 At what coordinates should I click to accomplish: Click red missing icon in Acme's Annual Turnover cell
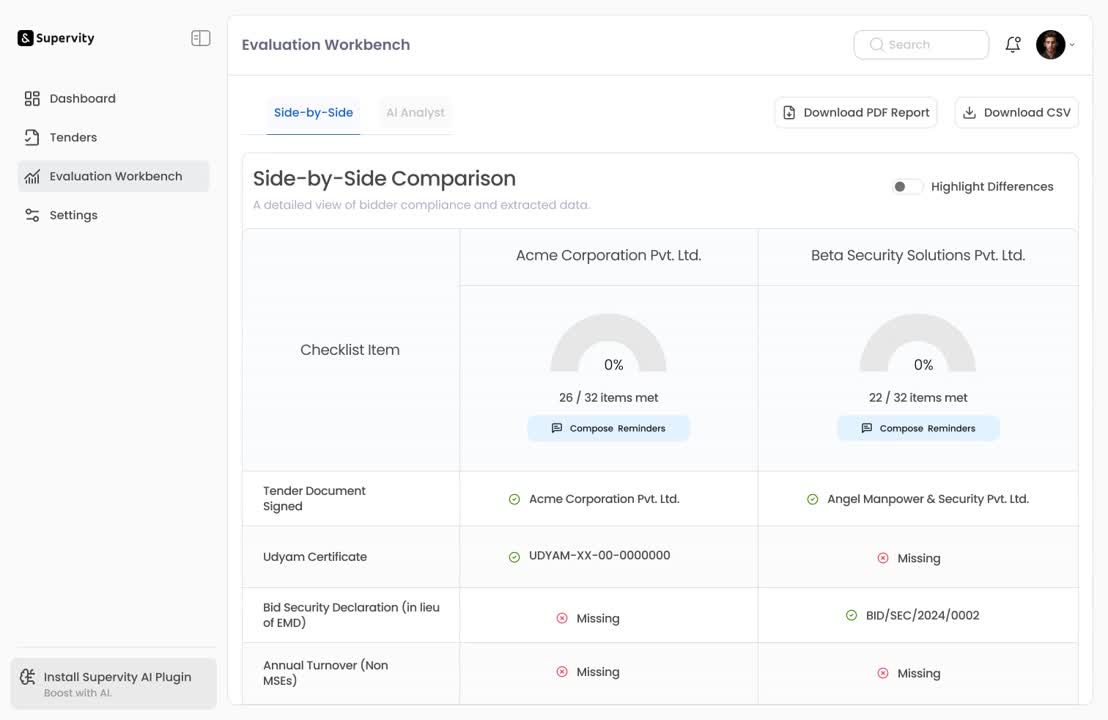[562, 672]
